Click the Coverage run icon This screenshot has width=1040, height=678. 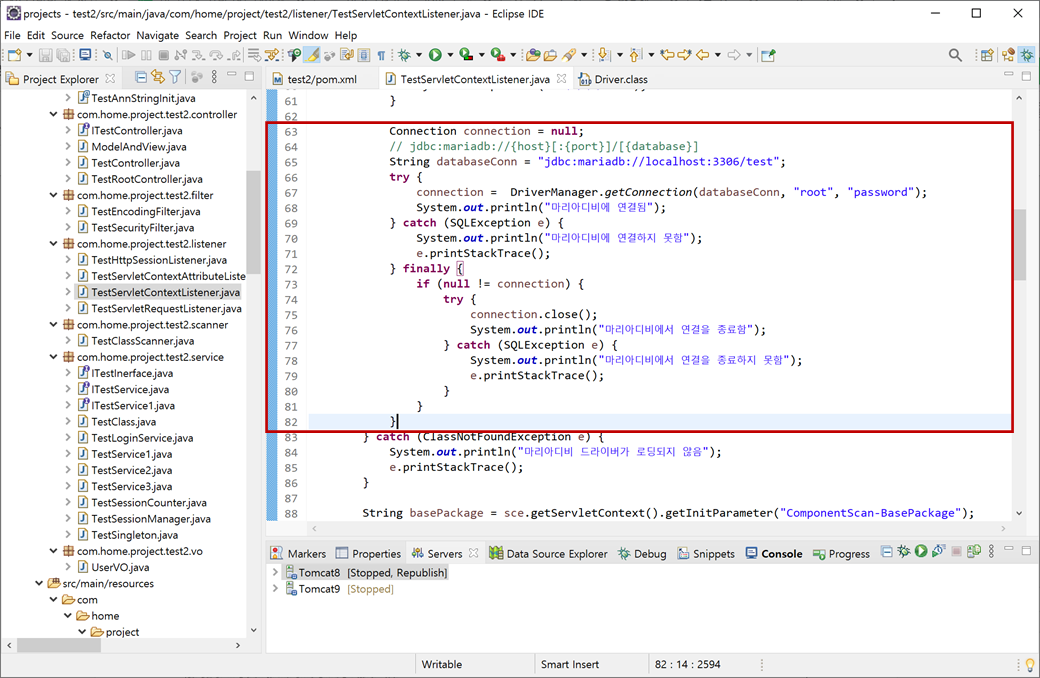click(466, 55)
